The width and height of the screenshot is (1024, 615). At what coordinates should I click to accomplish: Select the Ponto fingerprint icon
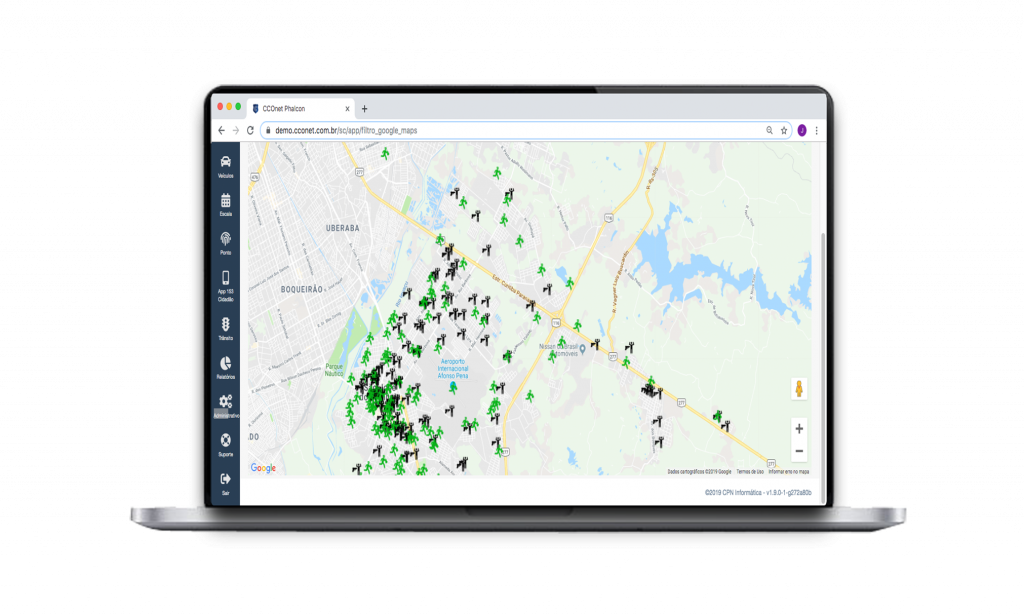(x=226, y=240)
